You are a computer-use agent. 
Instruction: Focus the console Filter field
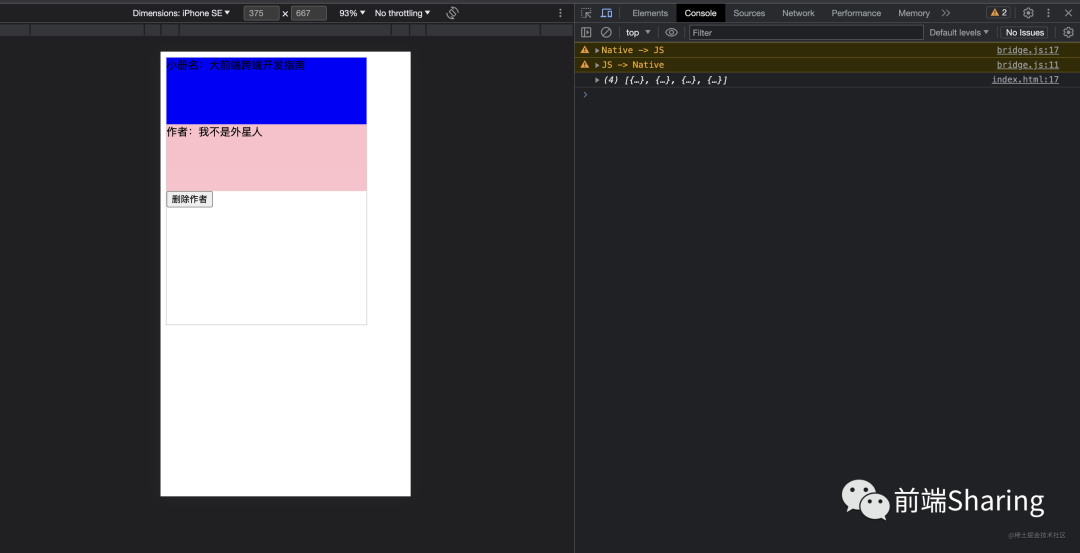806,32
